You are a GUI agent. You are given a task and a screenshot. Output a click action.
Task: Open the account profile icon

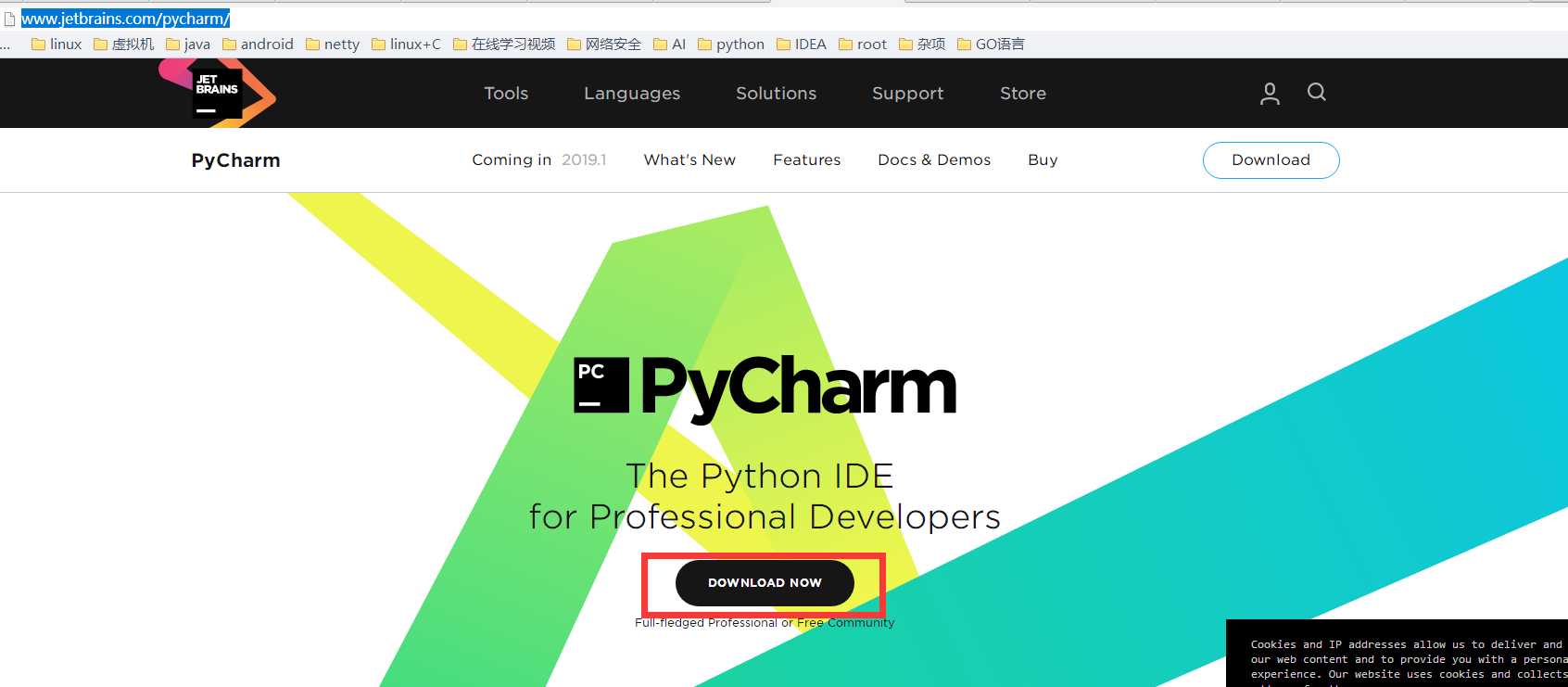(x=1270, y=93)
